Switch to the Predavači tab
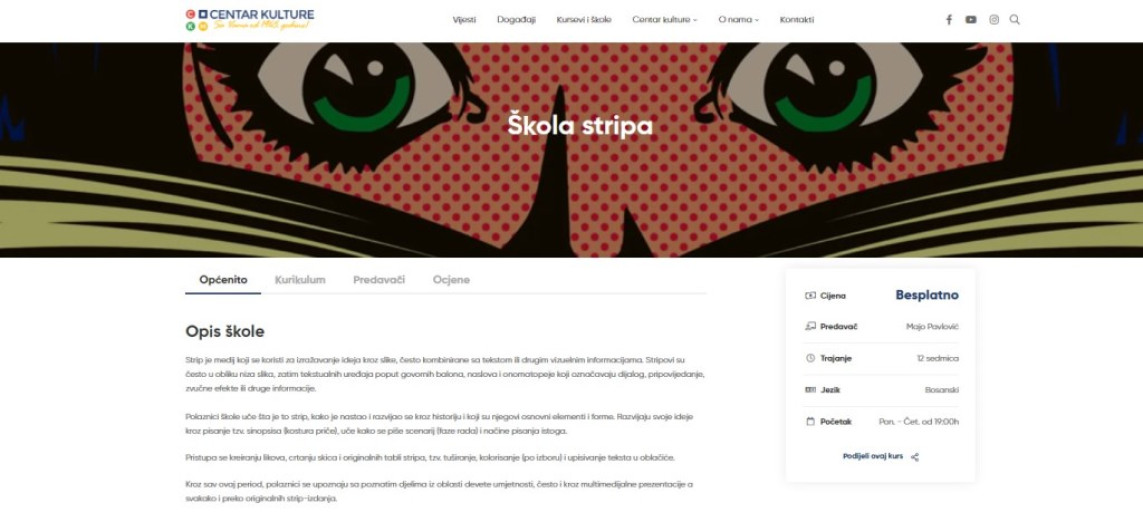Viewport: 1143px width, 522px height. (x=379, y=280)
